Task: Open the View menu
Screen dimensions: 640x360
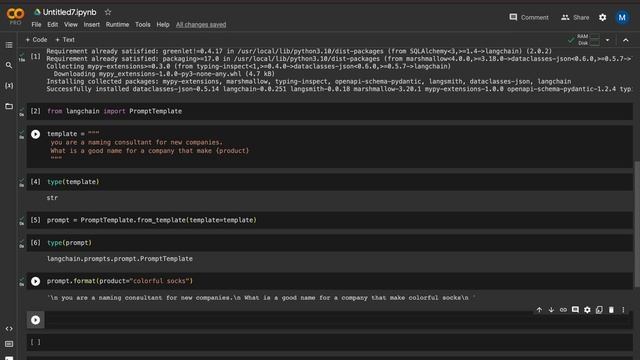Action: 71,24
